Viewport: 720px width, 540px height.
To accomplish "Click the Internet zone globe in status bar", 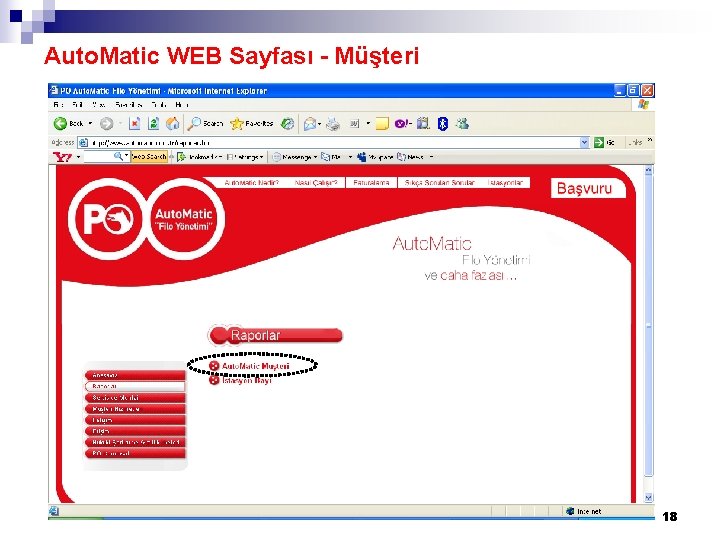I will 570,511.
